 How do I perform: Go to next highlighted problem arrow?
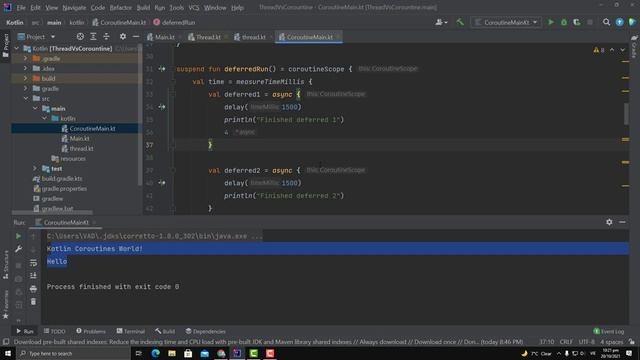coord(622,50)
